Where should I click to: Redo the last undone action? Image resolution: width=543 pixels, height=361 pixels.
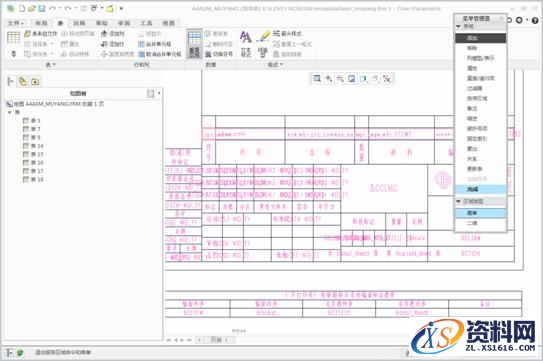coord(68,8)
